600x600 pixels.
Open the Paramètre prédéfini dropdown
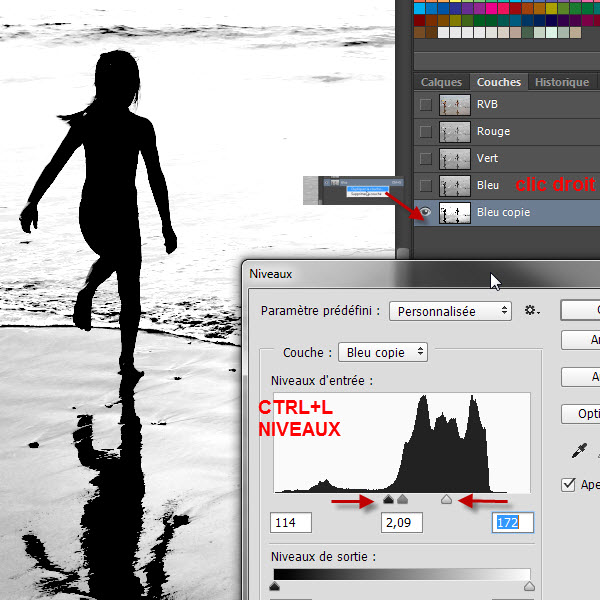click(450, 311)
